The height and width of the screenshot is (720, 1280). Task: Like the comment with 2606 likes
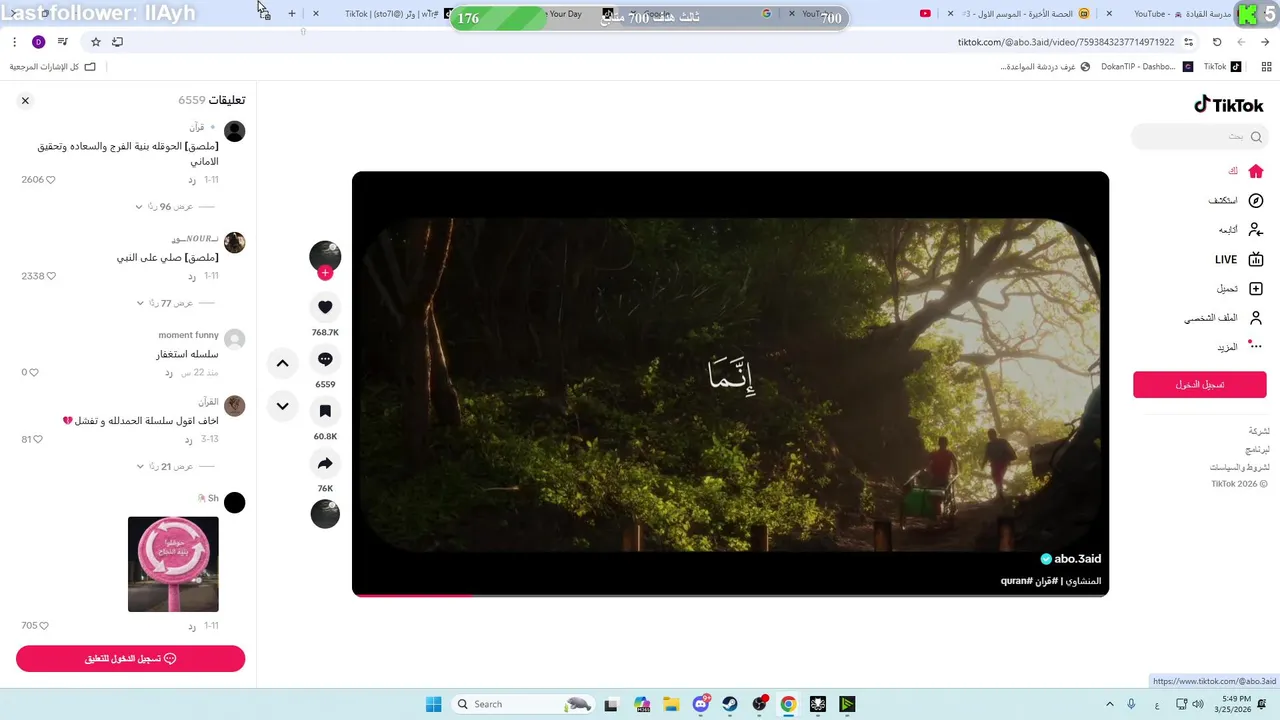point(51,180)
